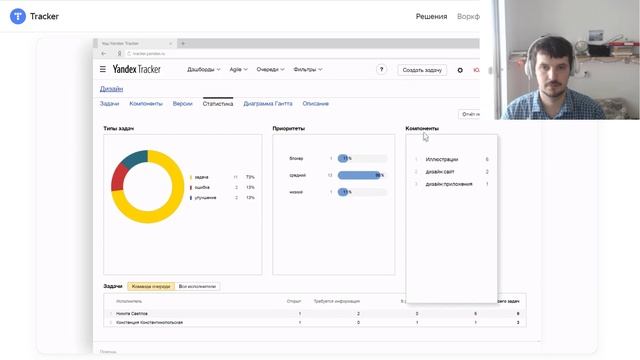Open the help question mark icon
This screenshot has width=640, height=360.
(x=381, y=70)
